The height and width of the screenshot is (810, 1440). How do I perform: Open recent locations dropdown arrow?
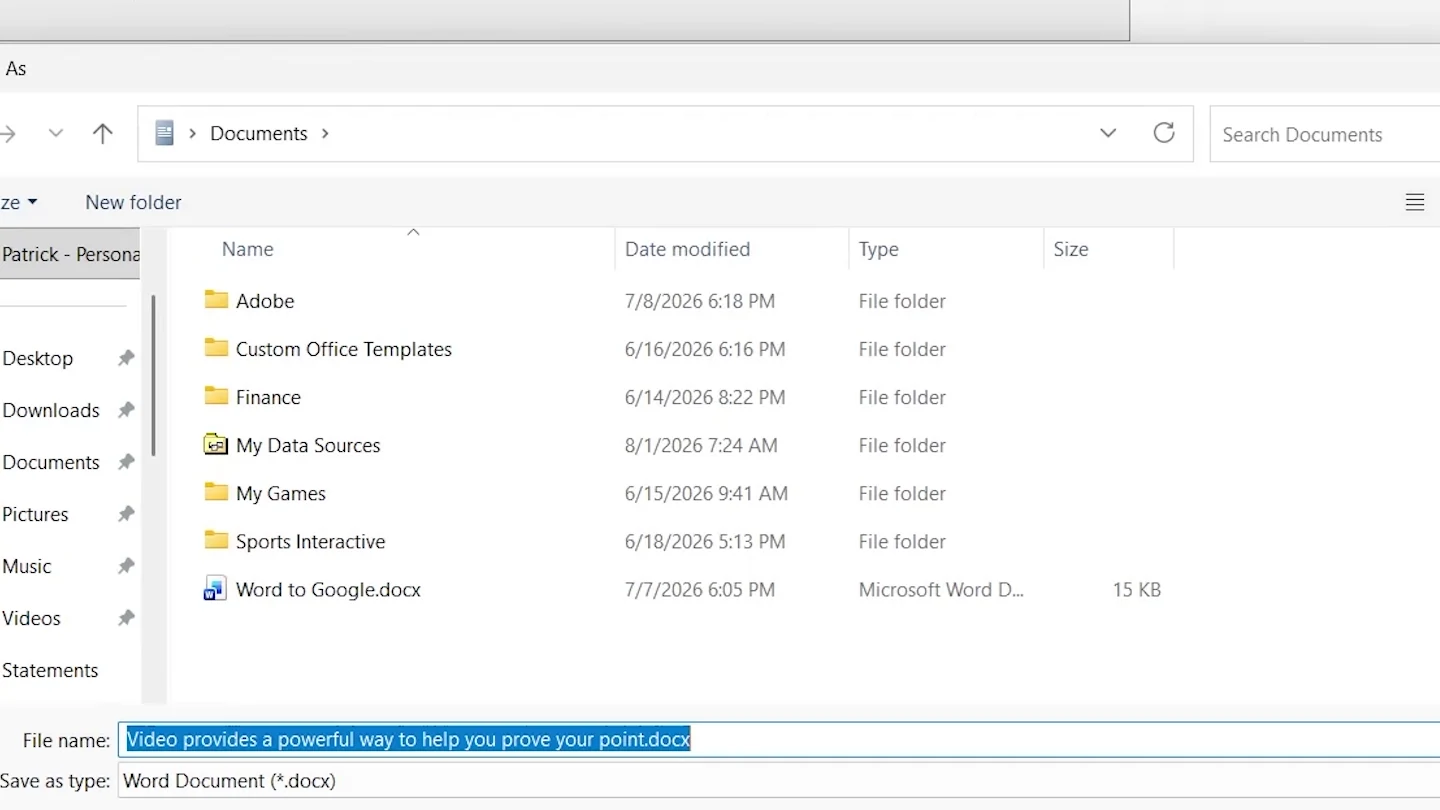pos(56,133)
